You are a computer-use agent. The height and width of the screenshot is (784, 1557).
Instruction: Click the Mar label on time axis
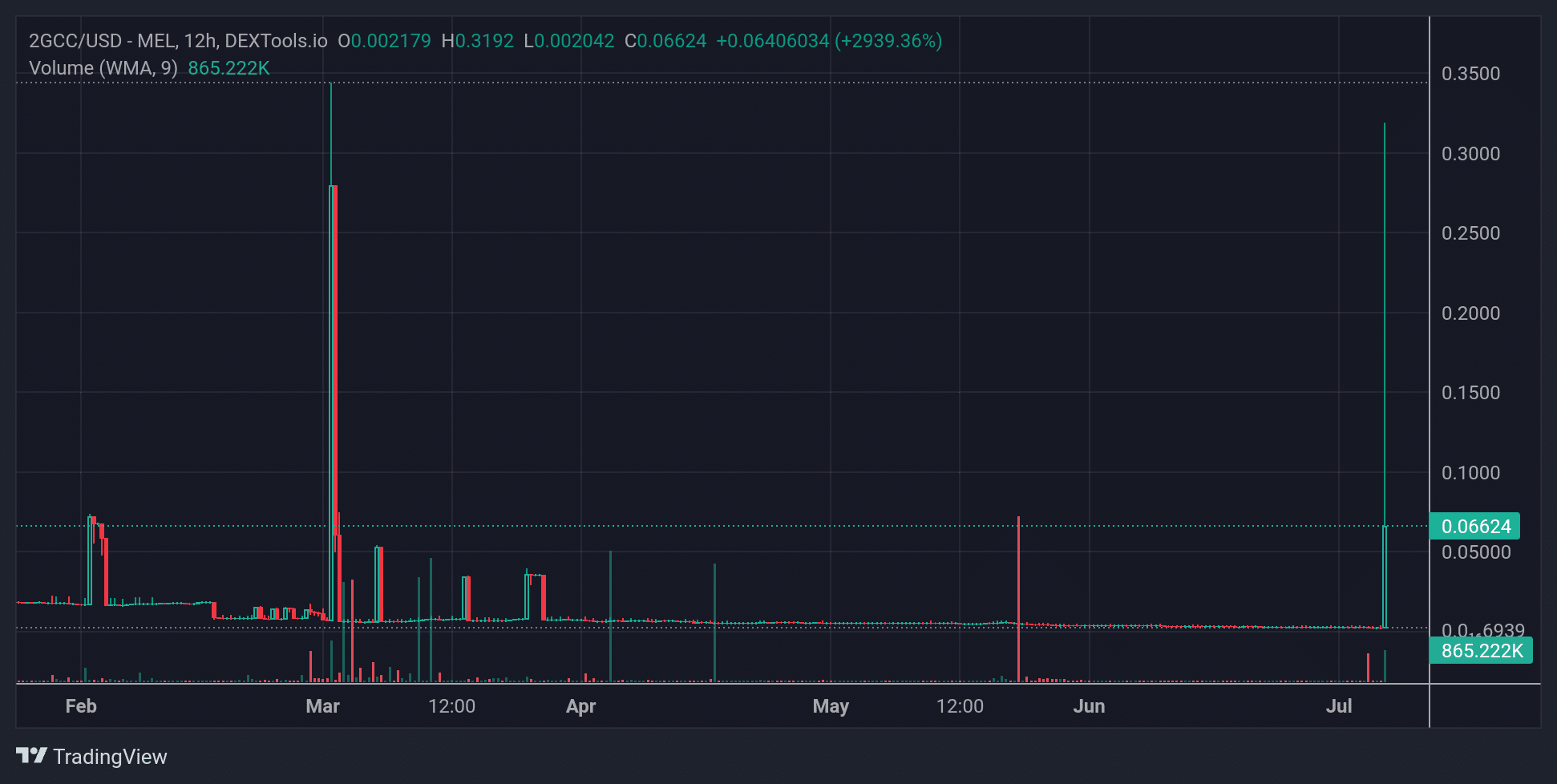click(323, 706)
